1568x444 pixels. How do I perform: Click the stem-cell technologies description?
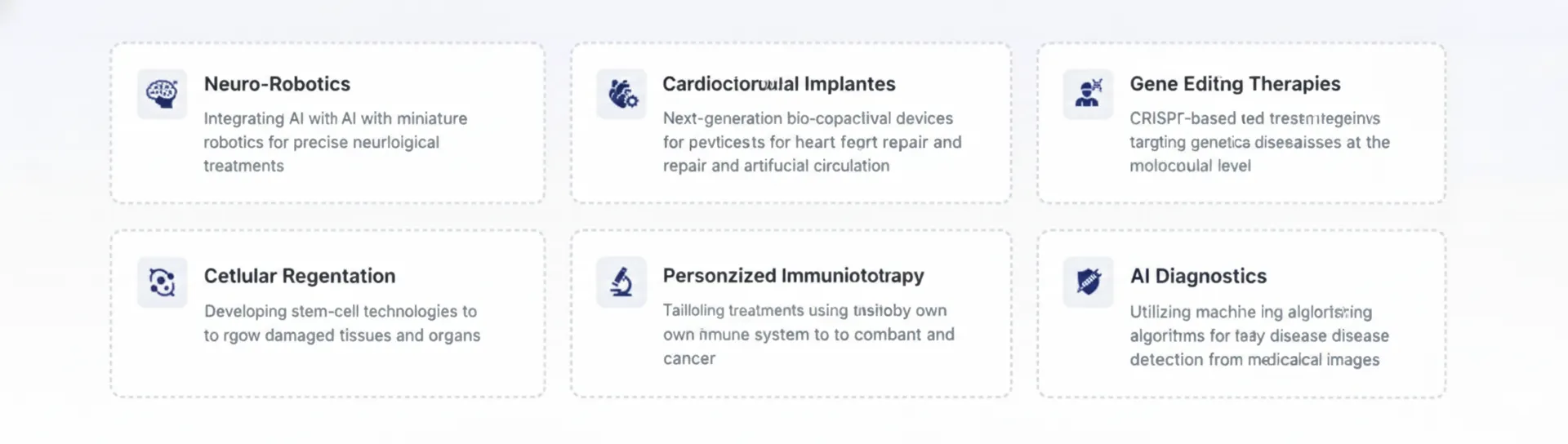pos(341,323)
